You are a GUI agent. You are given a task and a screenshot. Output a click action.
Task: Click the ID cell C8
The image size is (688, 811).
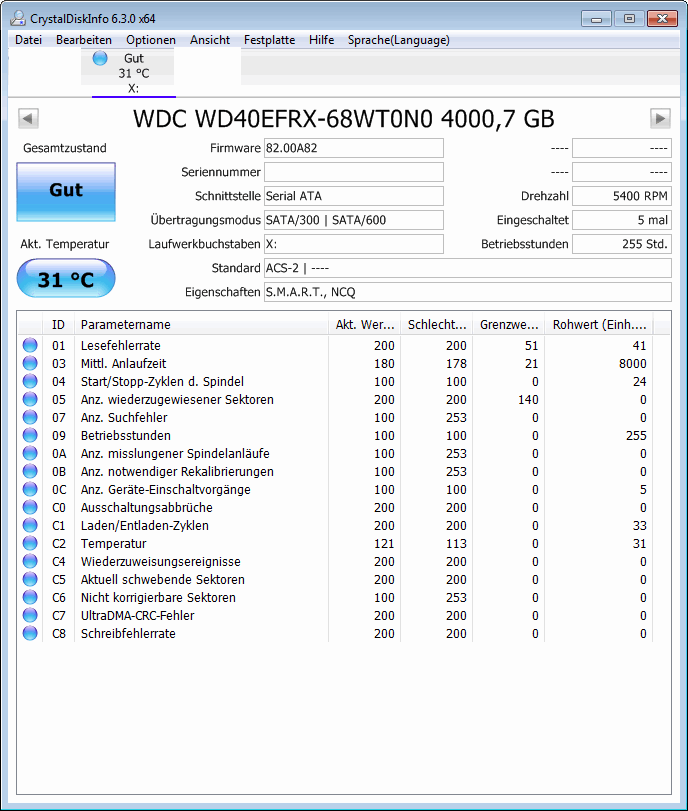click(58, 634)
